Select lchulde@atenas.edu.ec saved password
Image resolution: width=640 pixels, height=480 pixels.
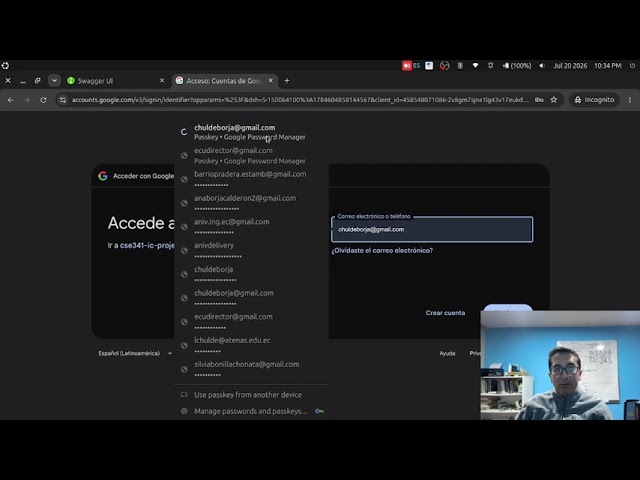pos(251,346)
